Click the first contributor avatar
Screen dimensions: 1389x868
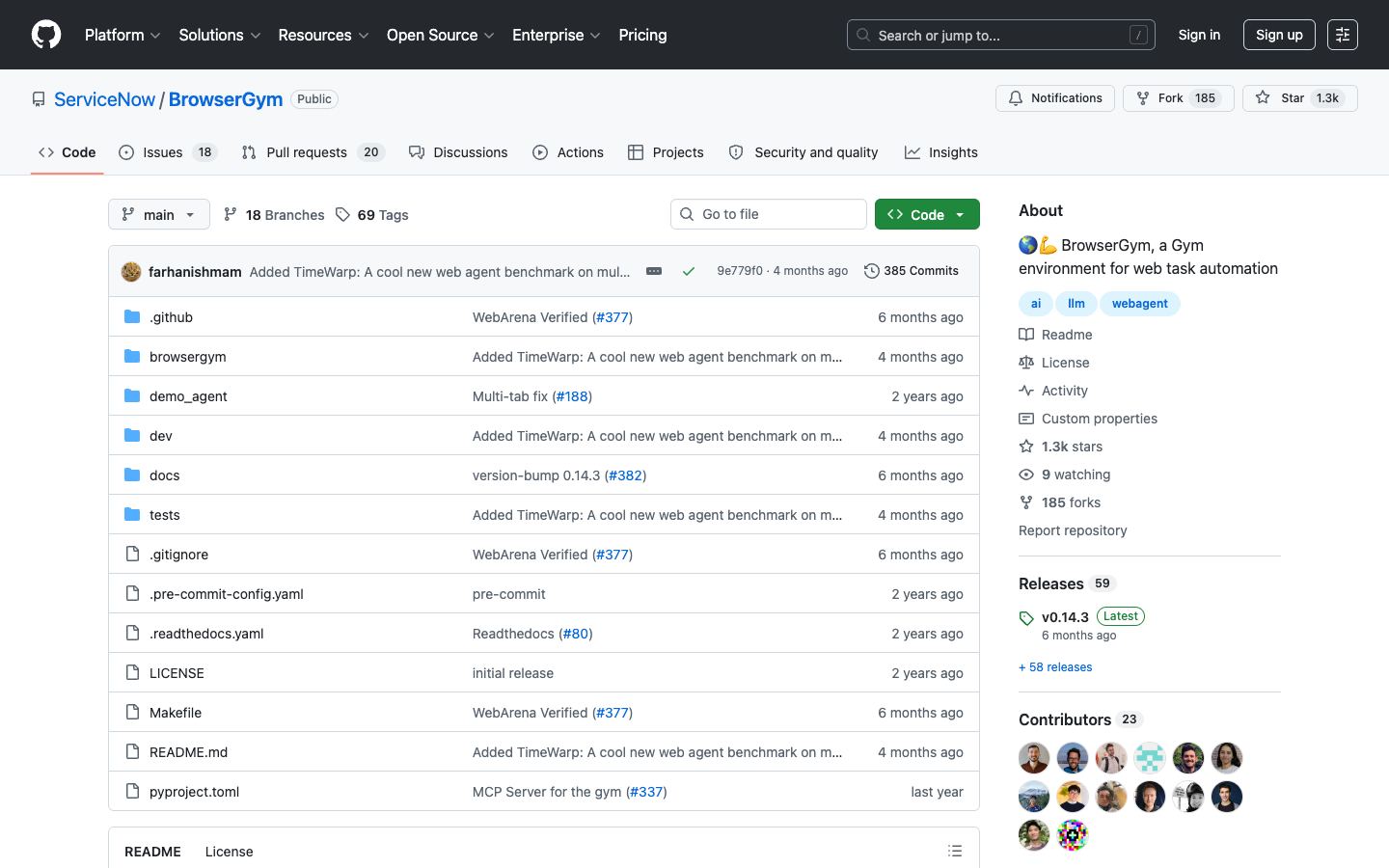[x=1034, y=758]
